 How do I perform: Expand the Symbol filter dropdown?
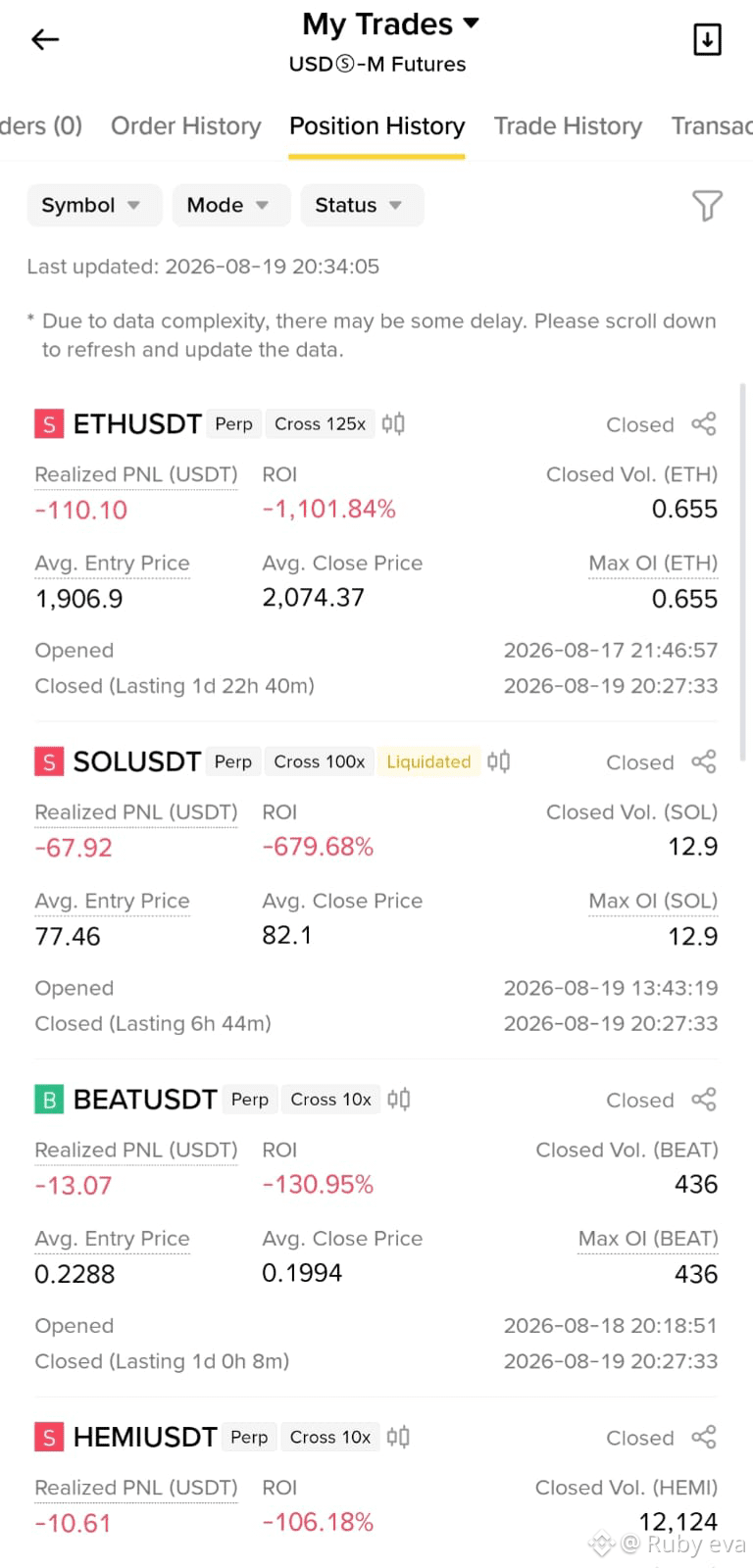(94, 205)
